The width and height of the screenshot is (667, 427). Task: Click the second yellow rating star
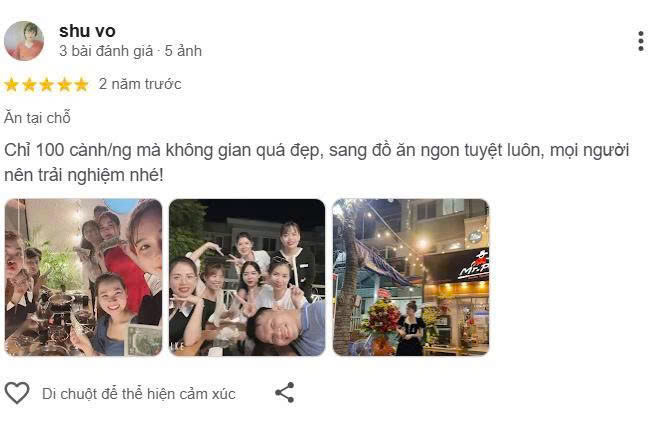pos(29,84)
